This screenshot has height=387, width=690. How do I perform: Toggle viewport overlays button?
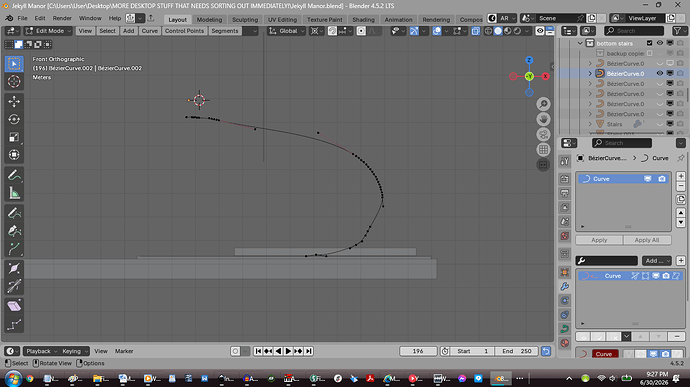click(x=437, y=31)
